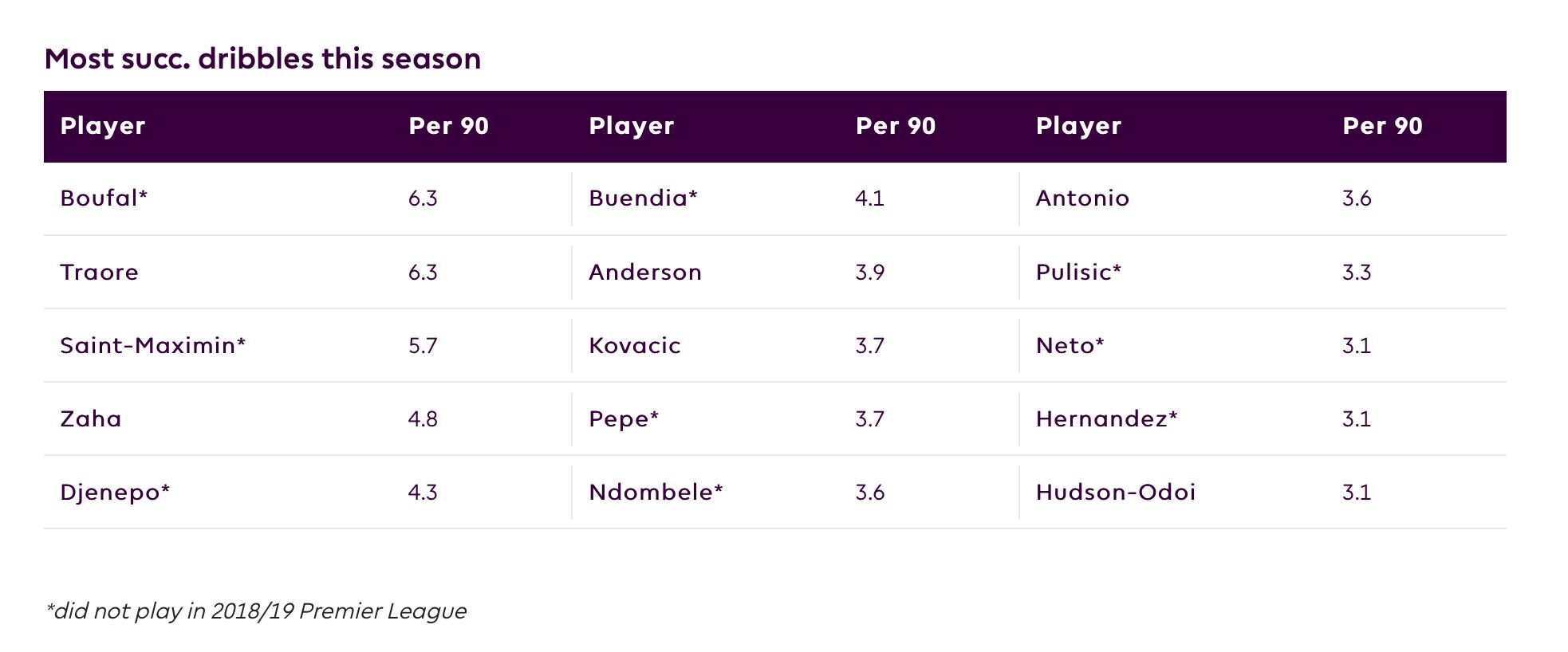This screenshot has height=652, width=1568.
Task: Select the Hernandez* player name
Action: [x=1106, y=419]
